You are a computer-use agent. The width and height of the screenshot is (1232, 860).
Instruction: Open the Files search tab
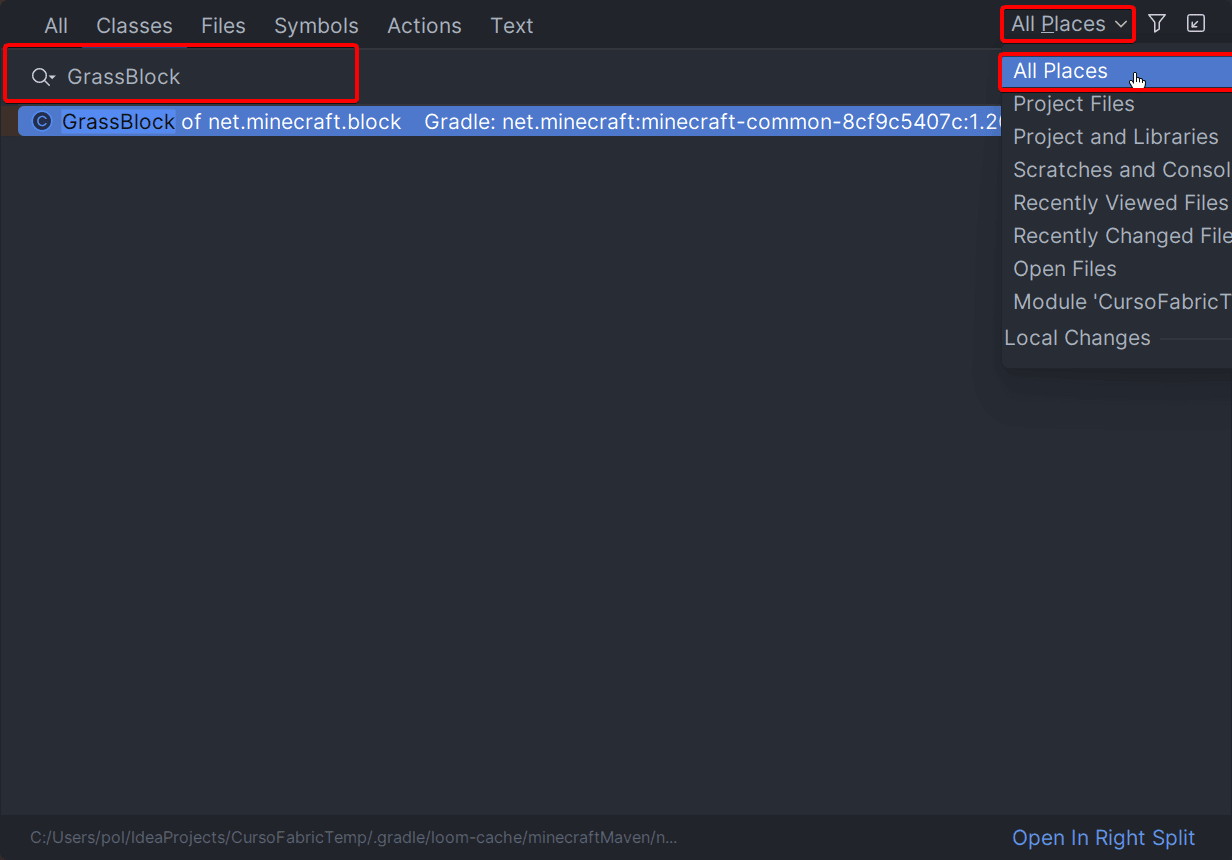pyautogui.click(x=223, y=26)
